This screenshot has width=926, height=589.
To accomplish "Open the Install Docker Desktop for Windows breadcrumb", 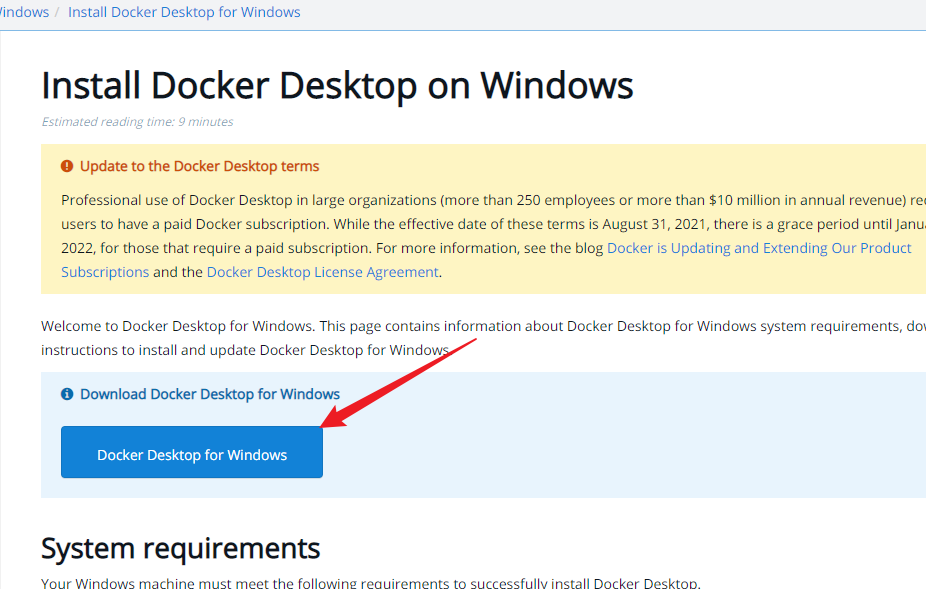I will (184, 12).
